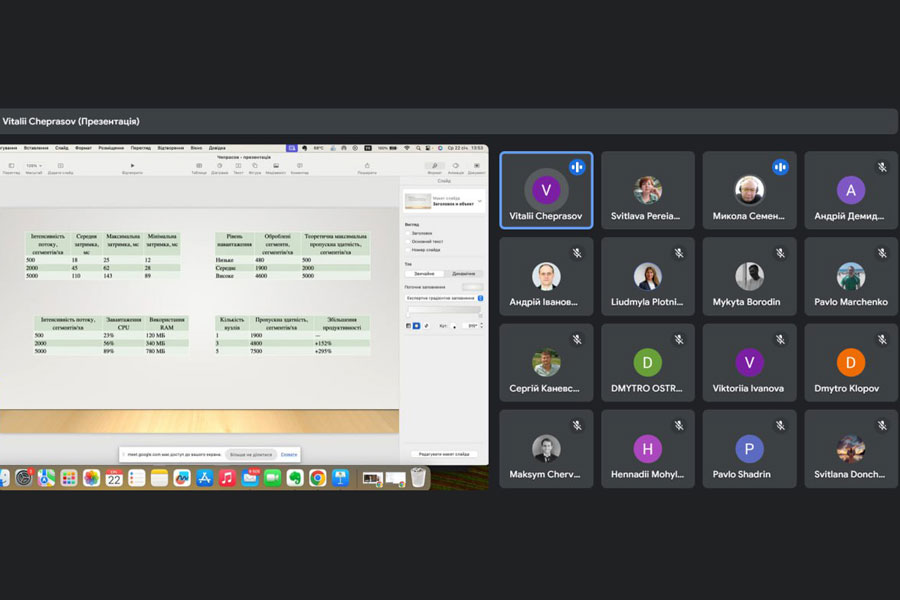Click the Play slideshow icon in Keynote toolbar

point(133,166)
